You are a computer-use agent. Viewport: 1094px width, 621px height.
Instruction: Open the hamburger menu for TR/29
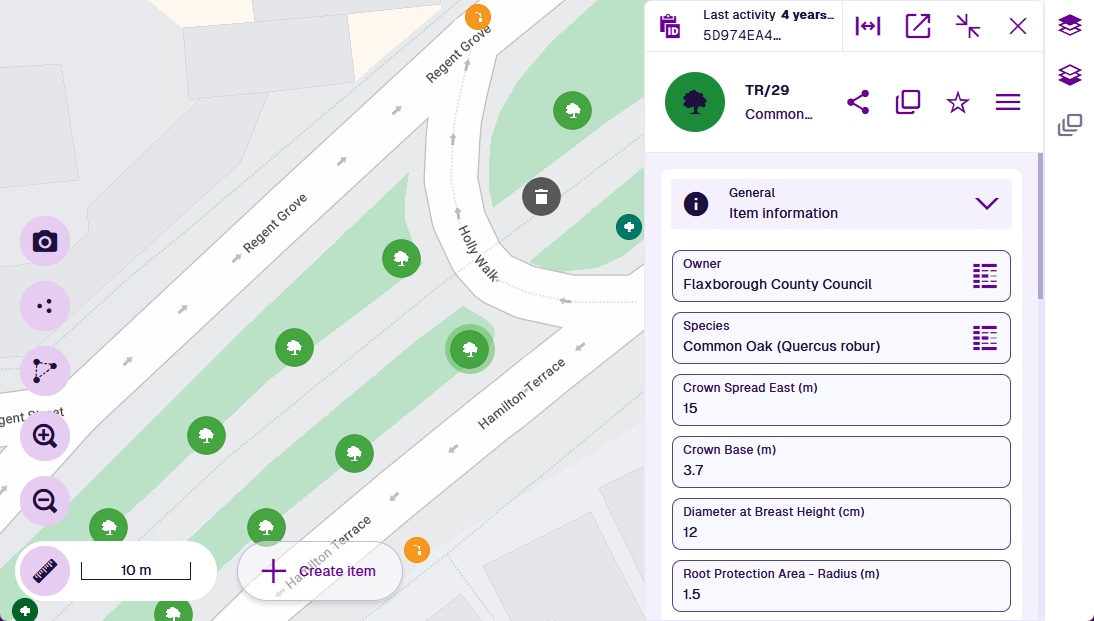coord(1008,102)
